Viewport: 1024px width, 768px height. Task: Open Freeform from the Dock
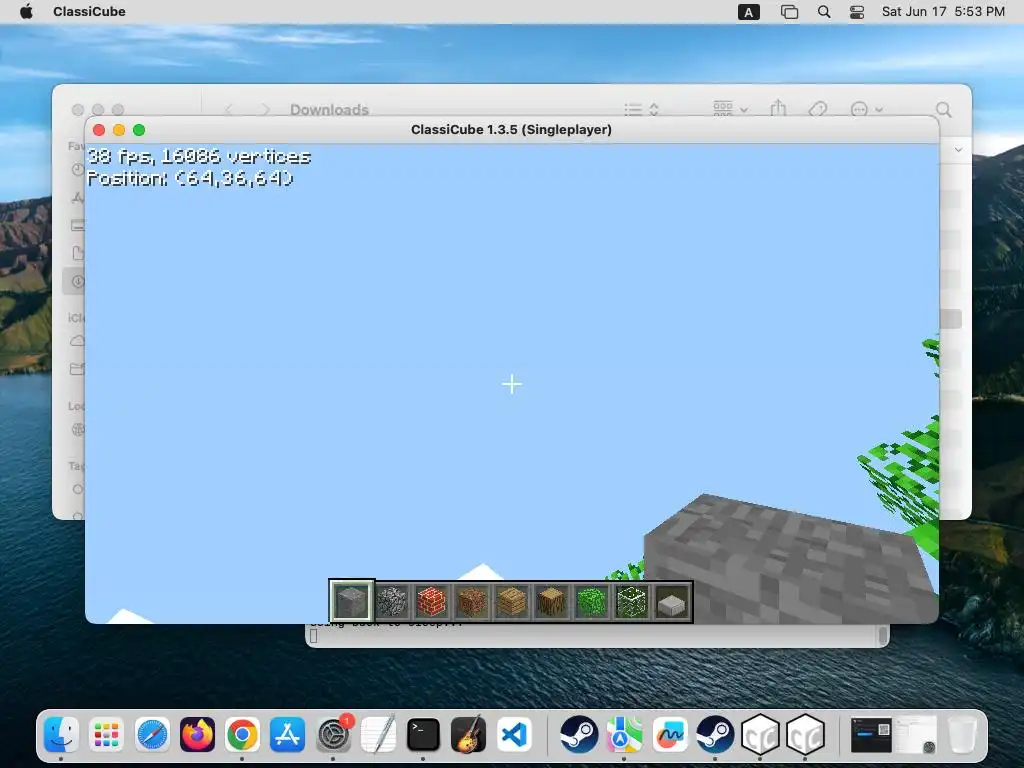click(x=669, y=734)
